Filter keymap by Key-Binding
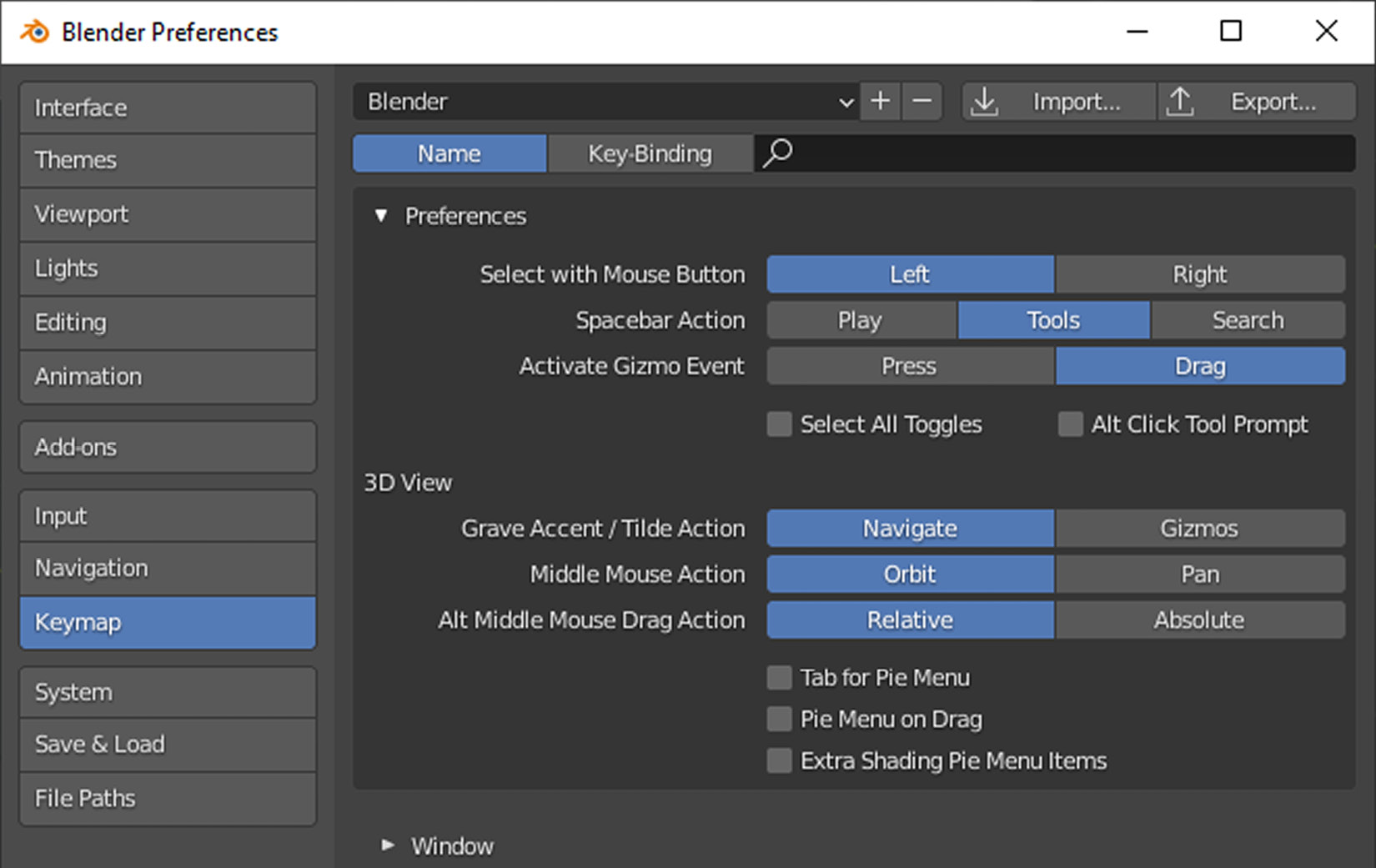The width and height of the screenshot is (1376, 868). pyautogui.click(x=650, y=153)
